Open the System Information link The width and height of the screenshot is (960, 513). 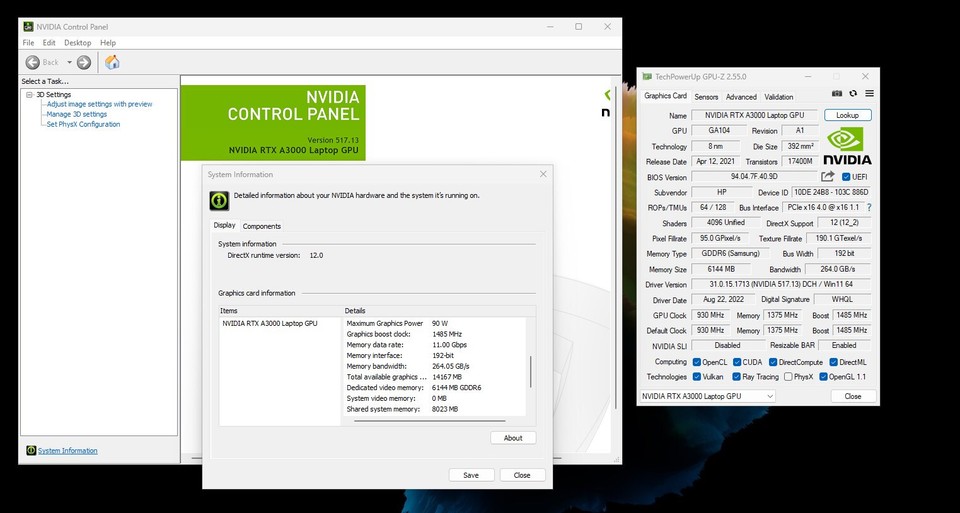click(67, 451)
